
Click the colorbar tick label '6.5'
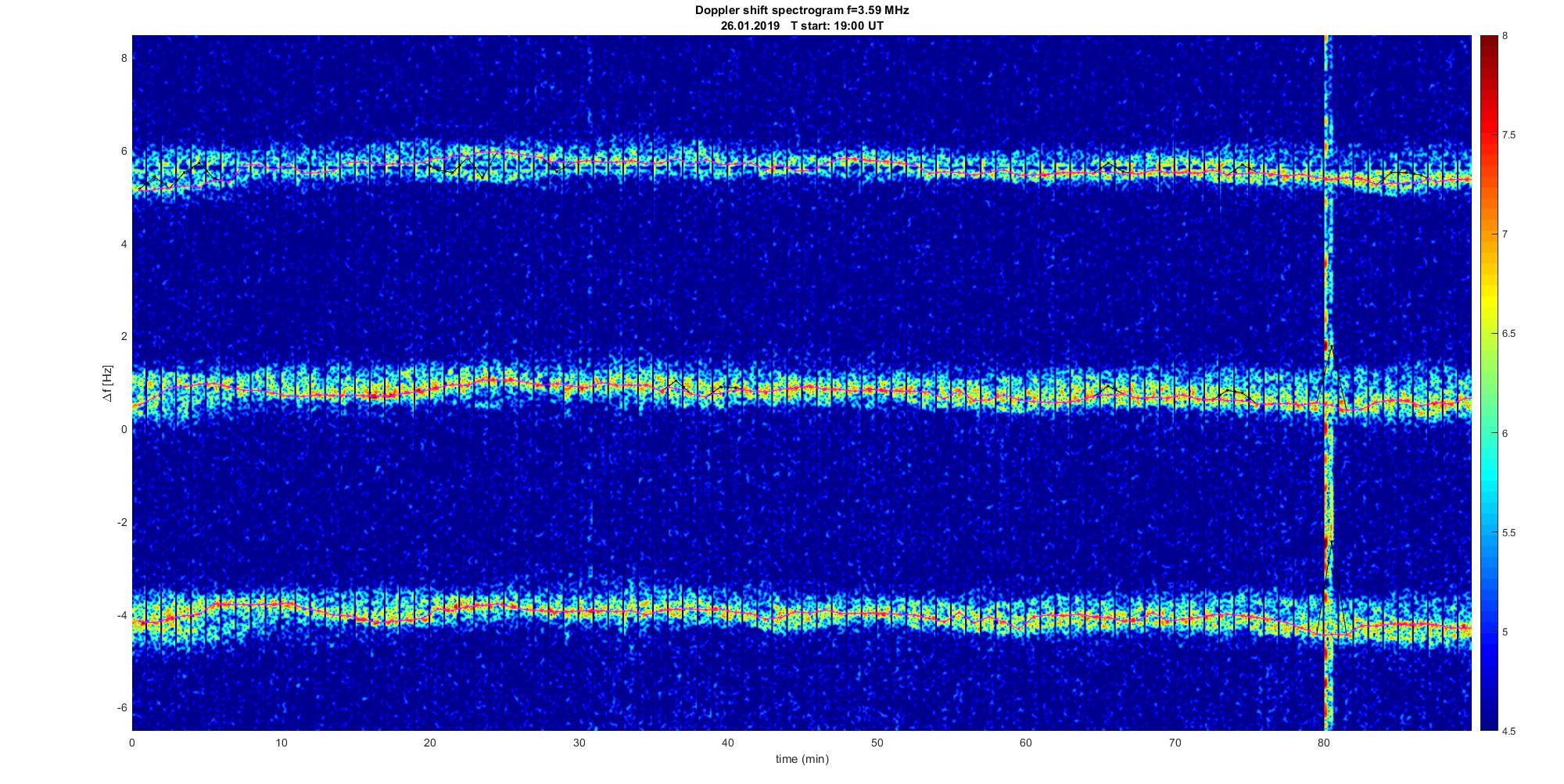(1508, 334)
